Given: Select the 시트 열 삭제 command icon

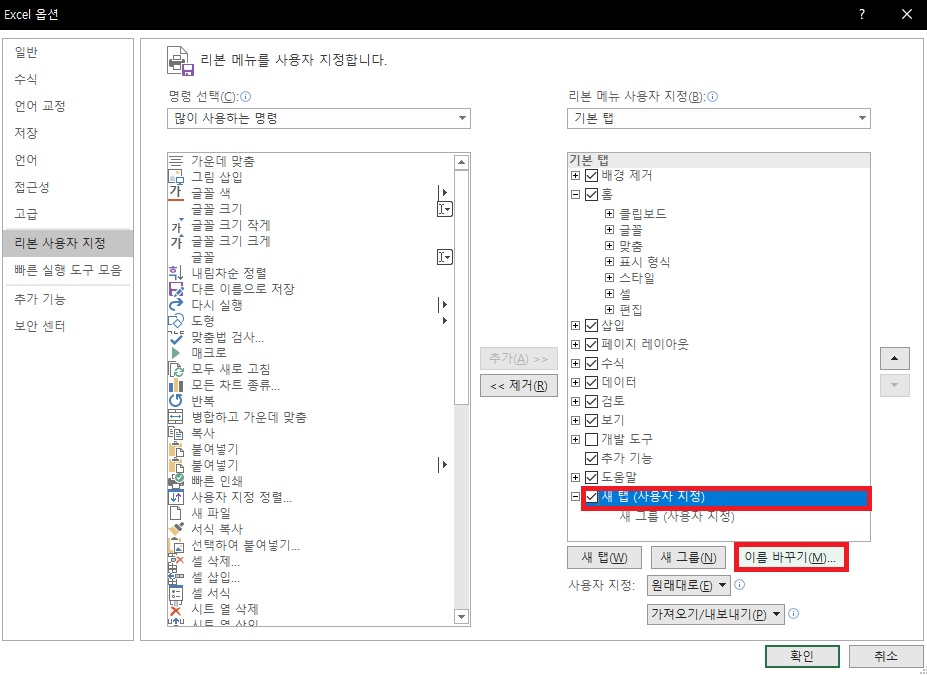Looking at the screenshot, I should pyautogui.click(x=176, y=609).
